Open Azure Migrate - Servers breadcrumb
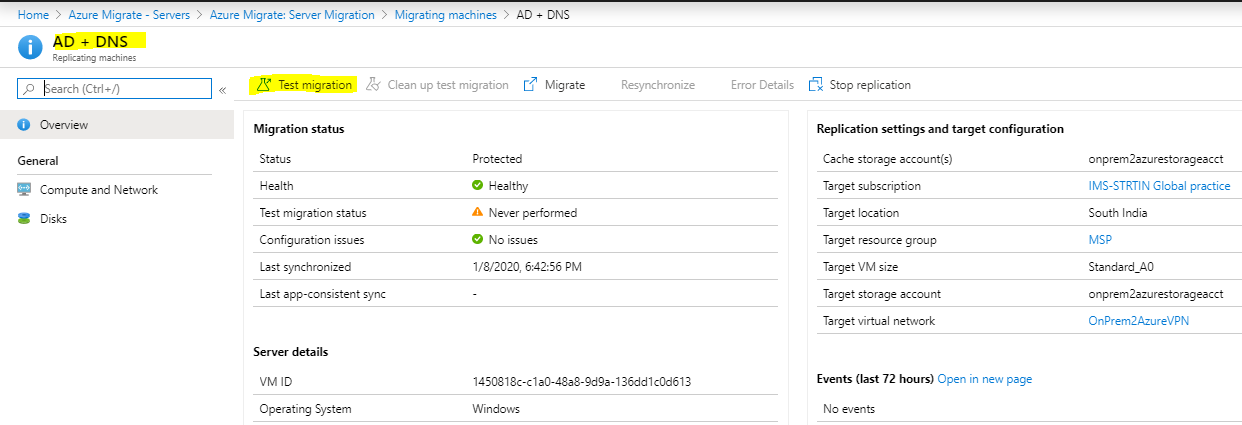The width and height of the screenshot is (1242, 425). tap(129, 15)
